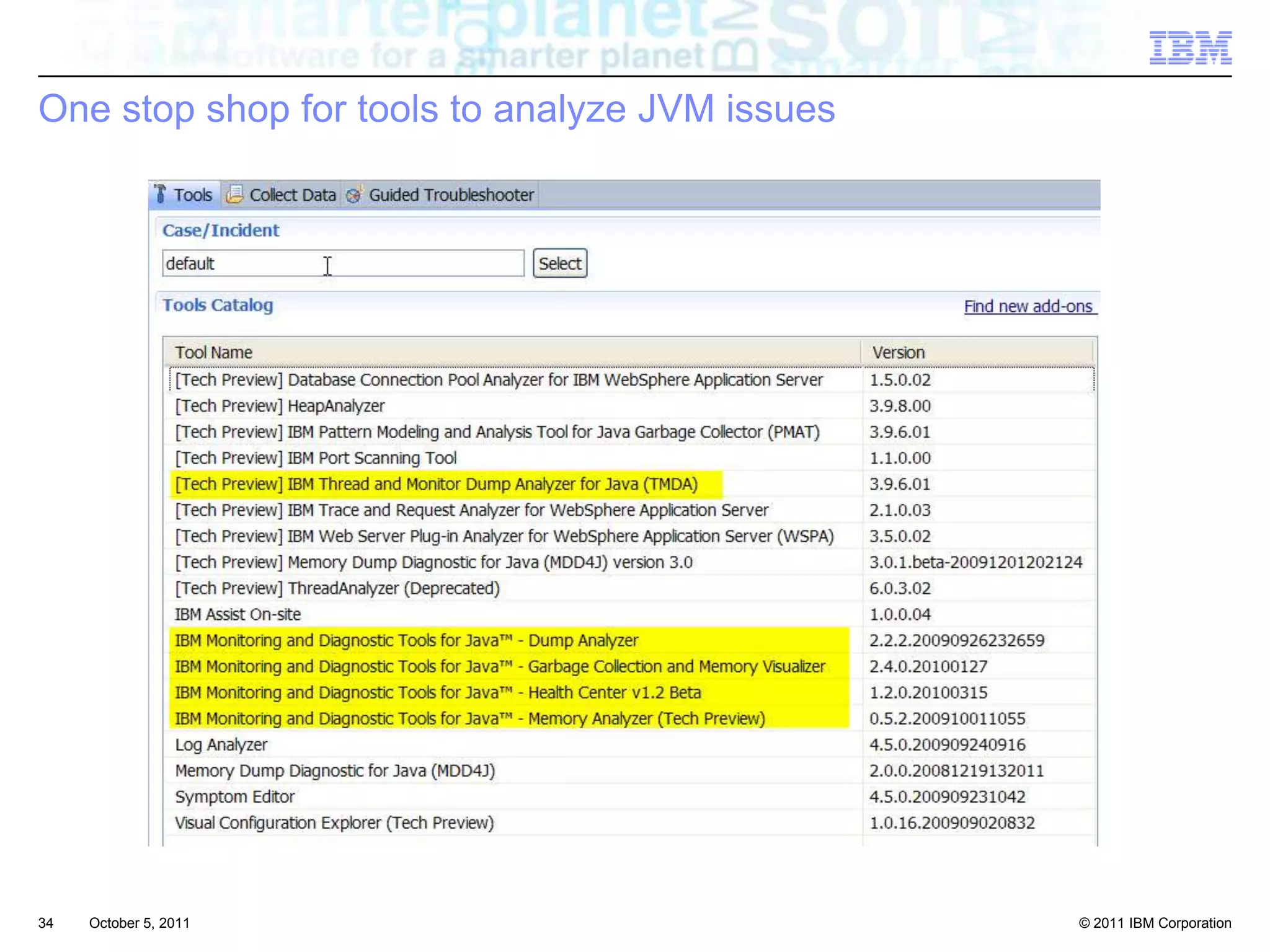This screenshot has width=1270, height=952.
Task: Click the Case/Incident field containing default
Action: 343,263
